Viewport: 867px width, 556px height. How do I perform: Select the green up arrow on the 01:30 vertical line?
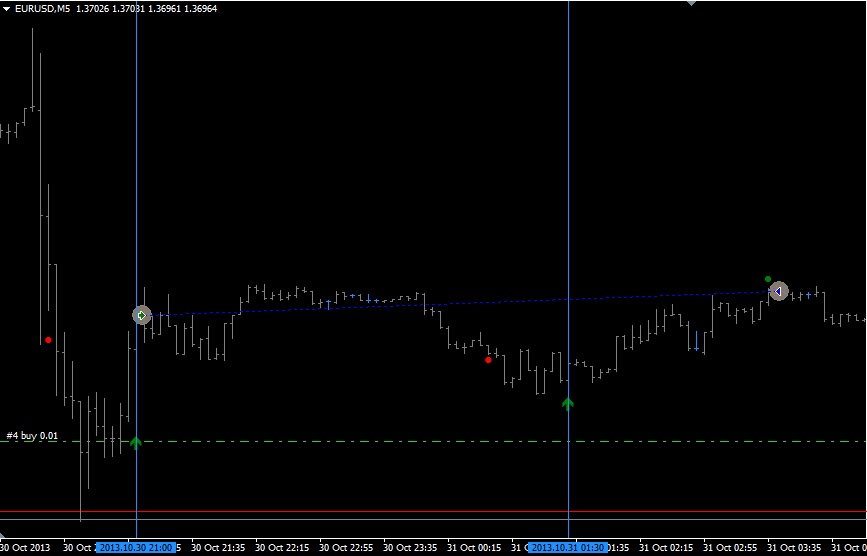[567, 403]
